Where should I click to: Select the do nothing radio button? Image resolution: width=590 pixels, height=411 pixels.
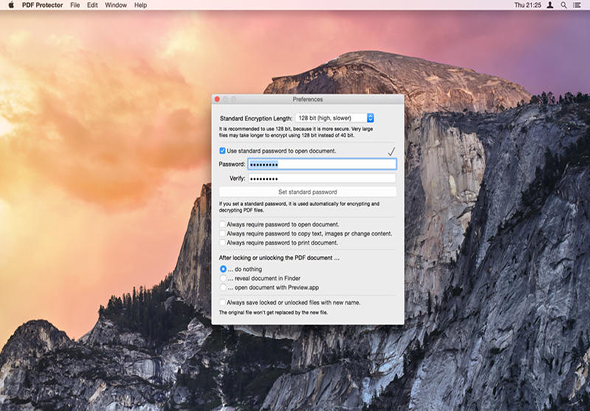coord(223,269)
